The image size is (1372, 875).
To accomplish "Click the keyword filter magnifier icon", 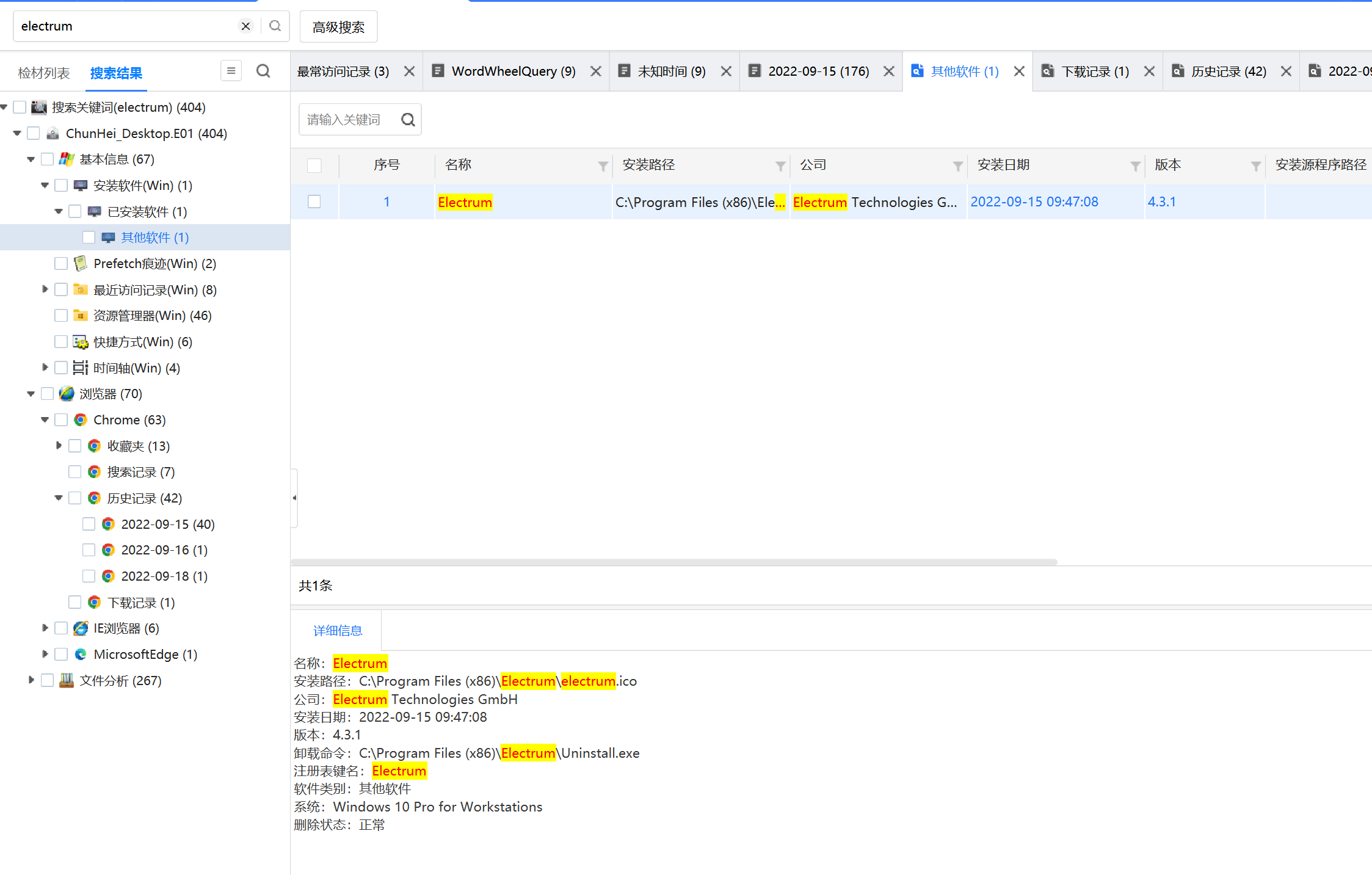I will [408, 120].
